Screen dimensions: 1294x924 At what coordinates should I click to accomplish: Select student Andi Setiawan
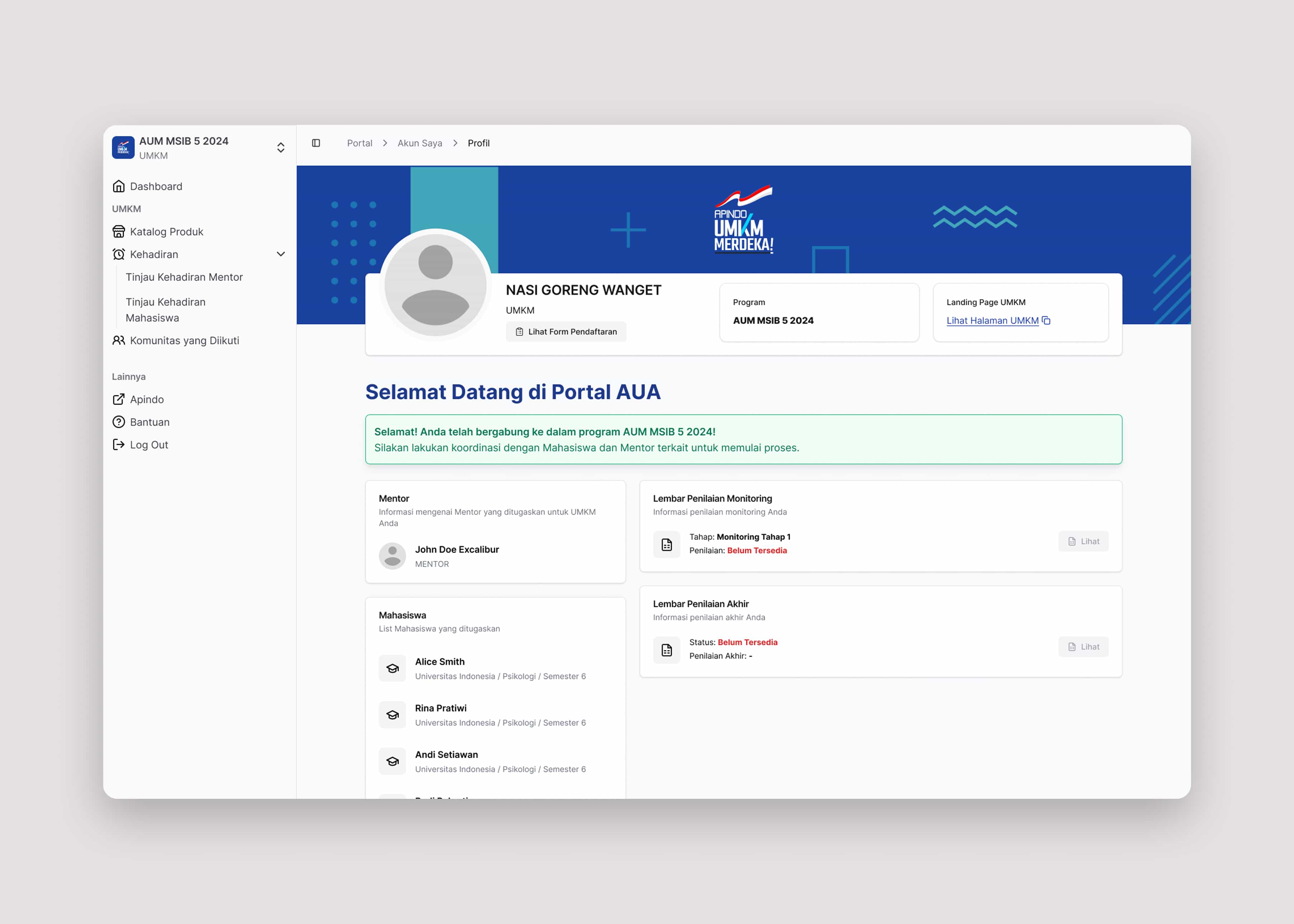[x=447, y=754]
